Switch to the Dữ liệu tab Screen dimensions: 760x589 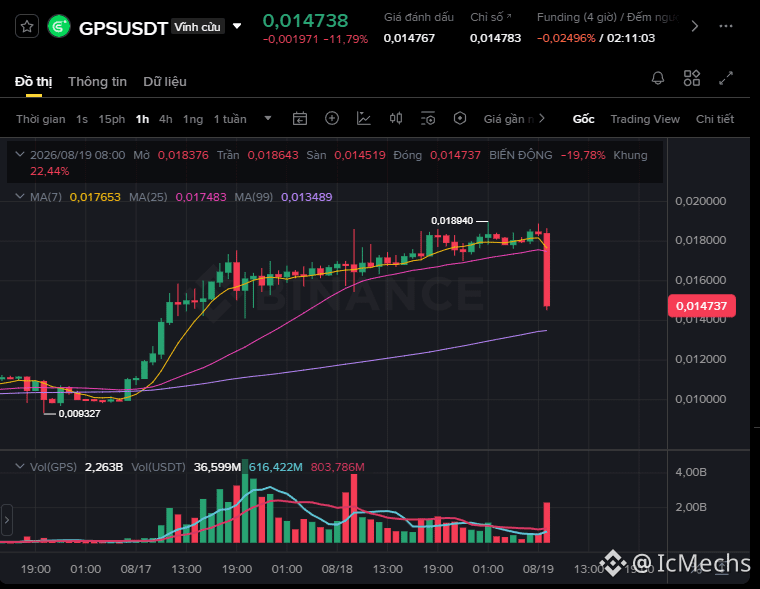tap(165, 81)
